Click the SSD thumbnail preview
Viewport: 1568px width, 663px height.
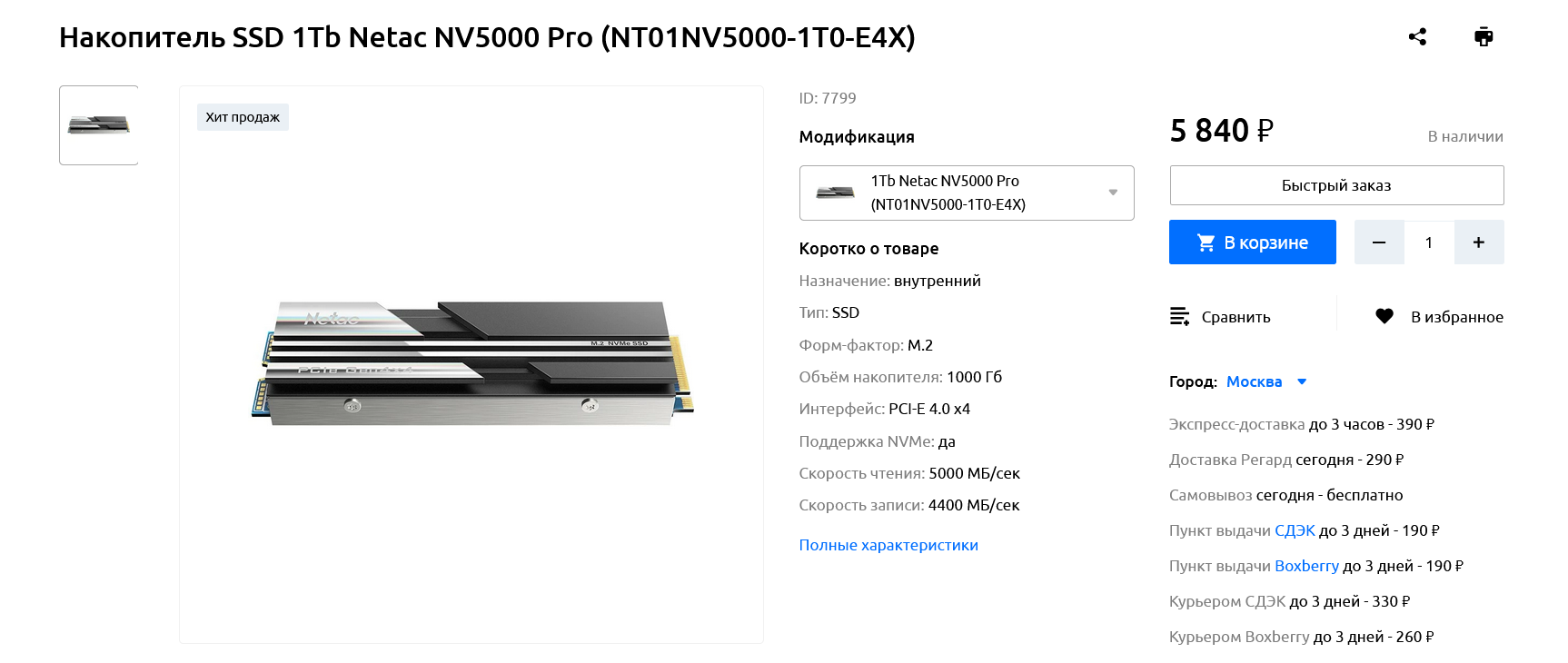click(x=99, y=125)
